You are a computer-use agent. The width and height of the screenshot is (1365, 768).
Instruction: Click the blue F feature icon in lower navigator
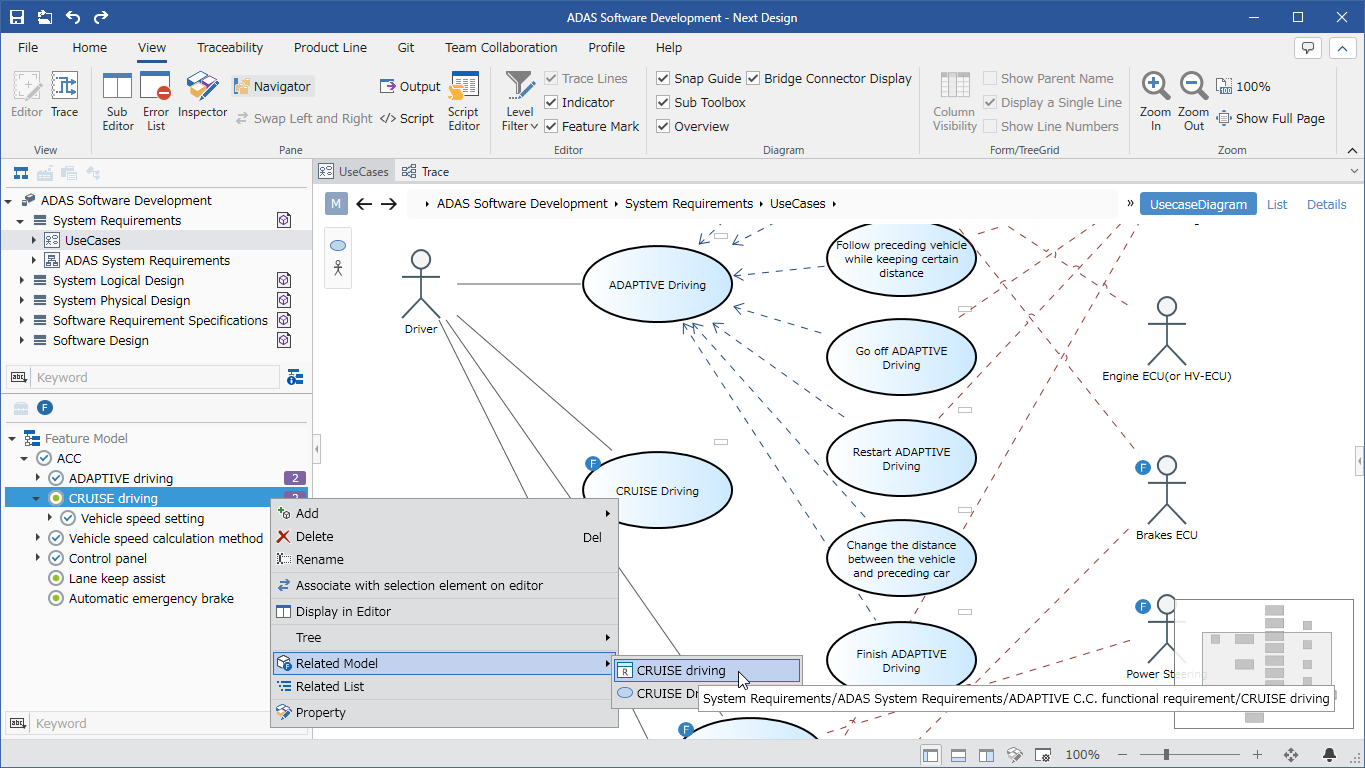click(x=45, y=407)
